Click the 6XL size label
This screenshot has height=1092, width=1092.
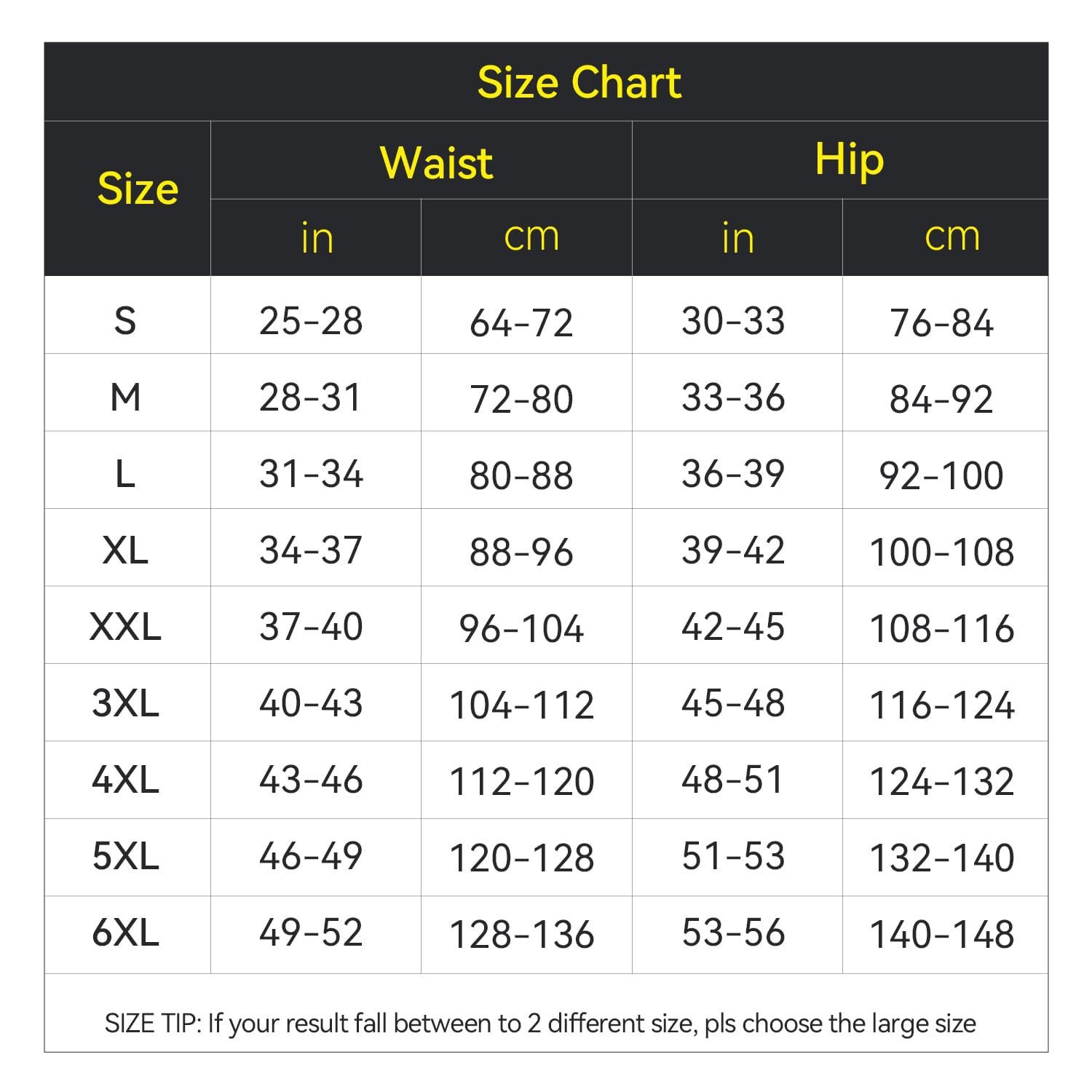tap(125, 933)
